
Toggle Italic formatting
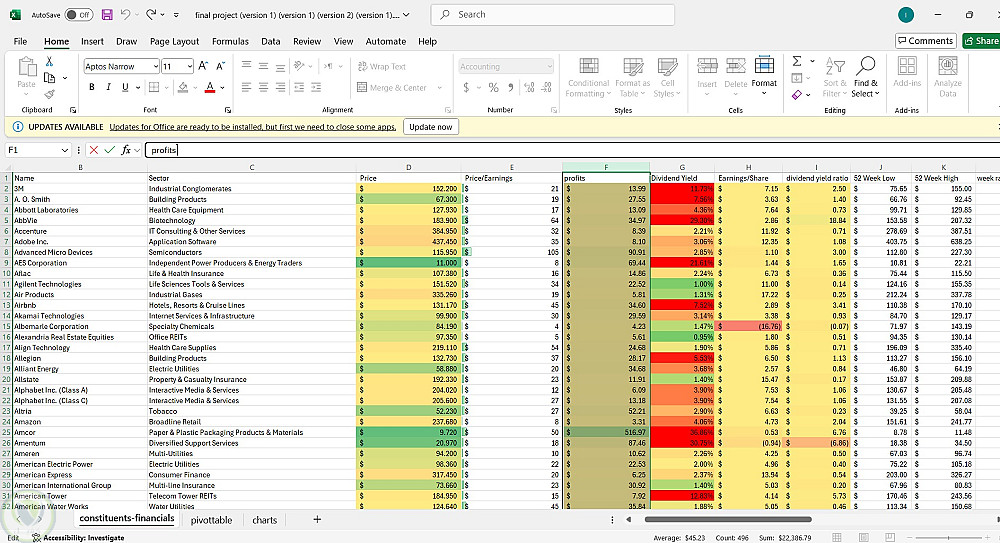pos(108,87)
